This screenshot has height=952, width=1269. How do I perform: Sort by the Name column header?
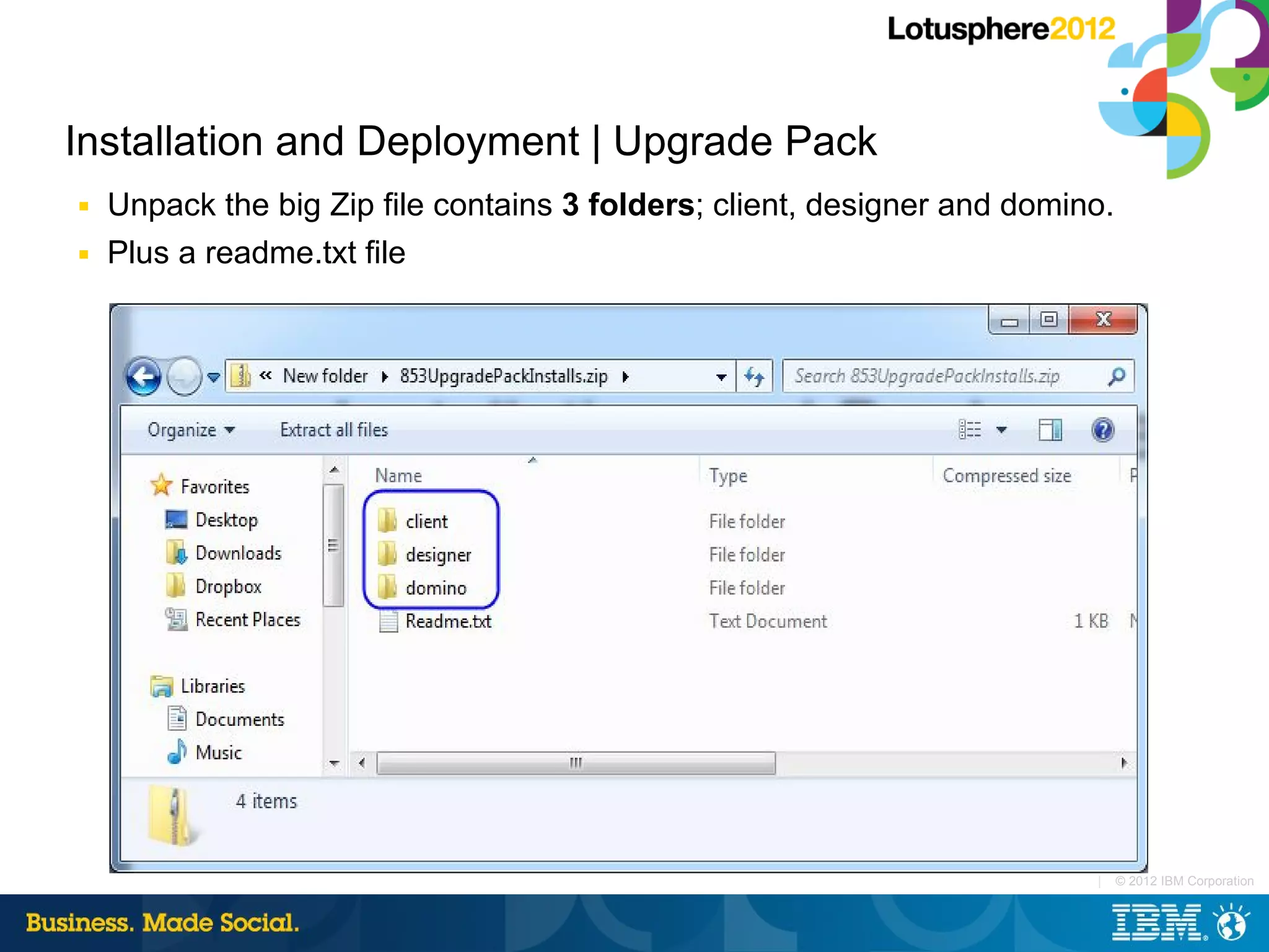tap(398, 476)
